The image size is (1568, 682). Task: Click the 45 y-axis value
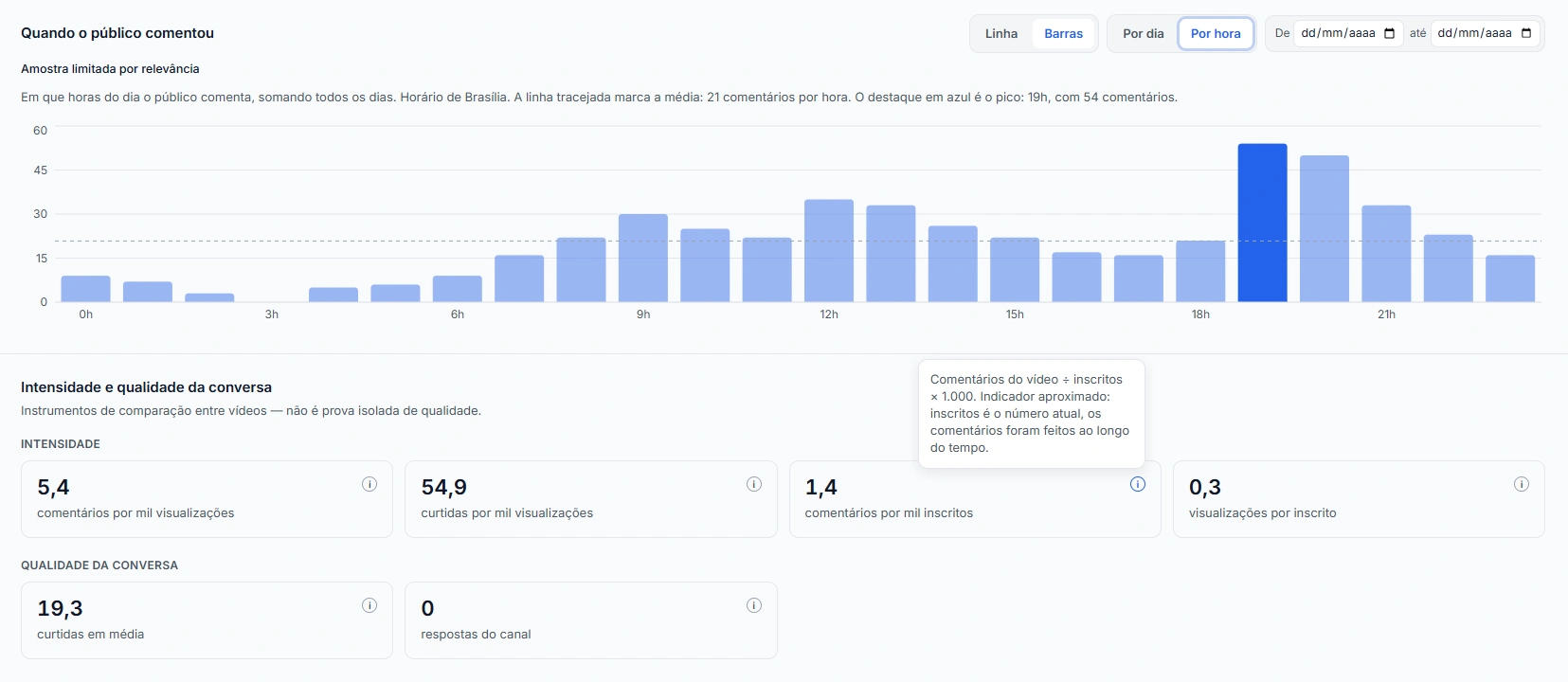coord(40,170)
